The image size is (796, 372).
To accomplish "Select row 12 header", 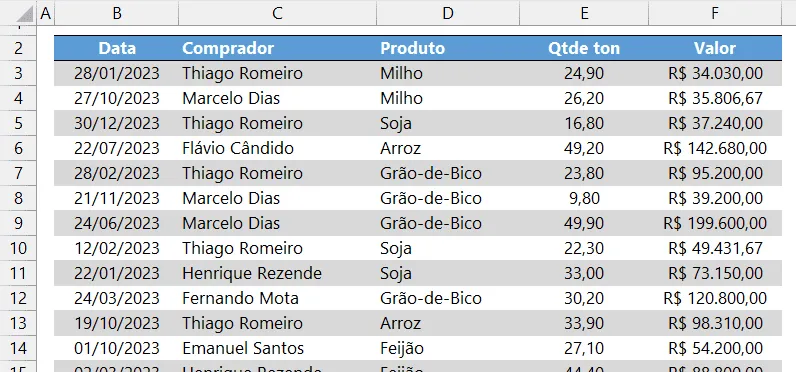I will coord(18,298).
